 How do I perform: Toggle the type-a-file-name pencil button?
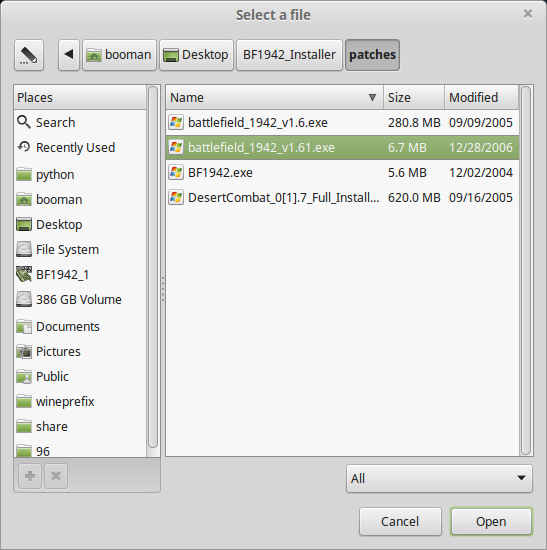[29, 55]
